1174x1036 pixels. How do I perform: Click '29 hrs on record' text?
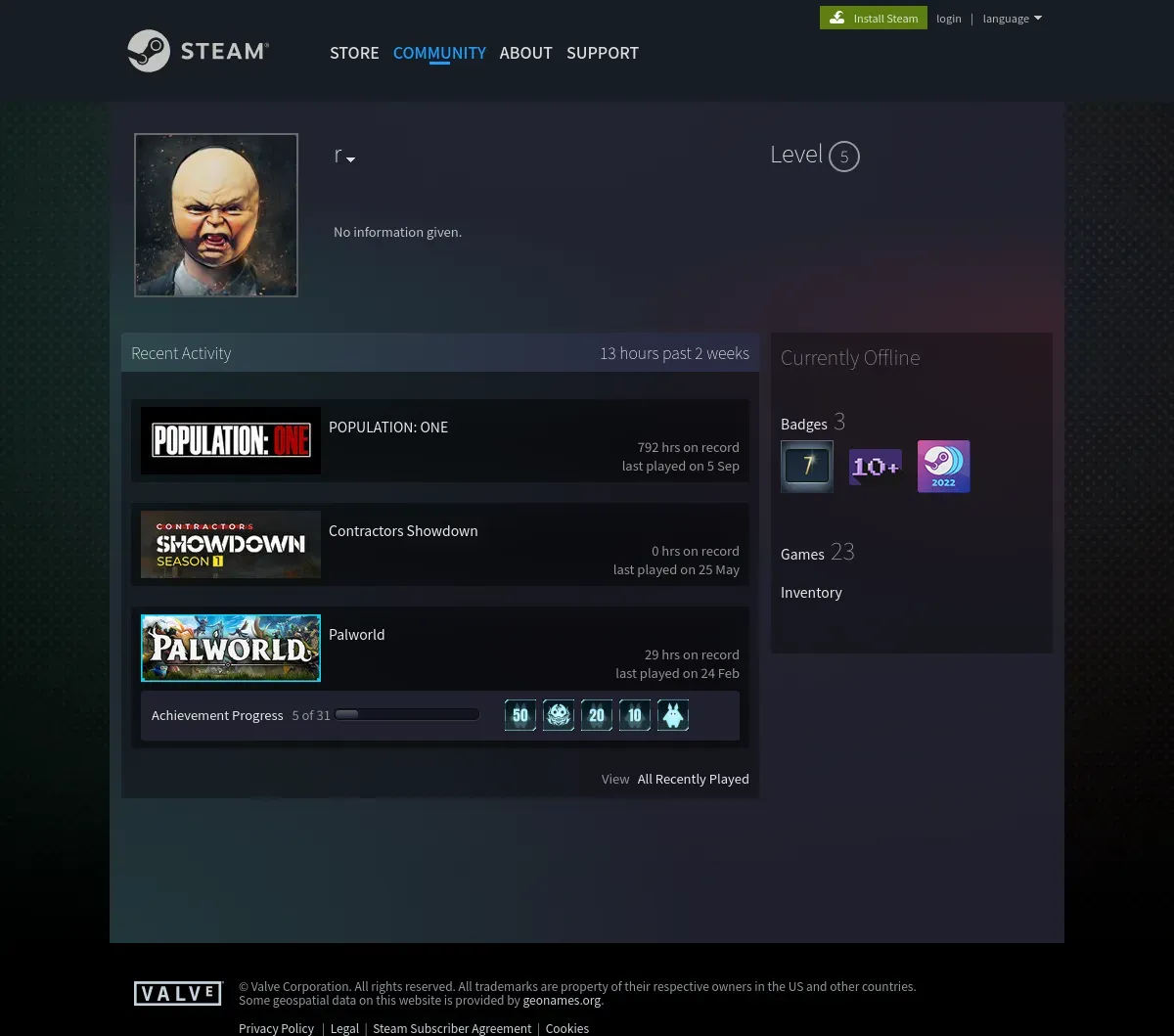692,654
